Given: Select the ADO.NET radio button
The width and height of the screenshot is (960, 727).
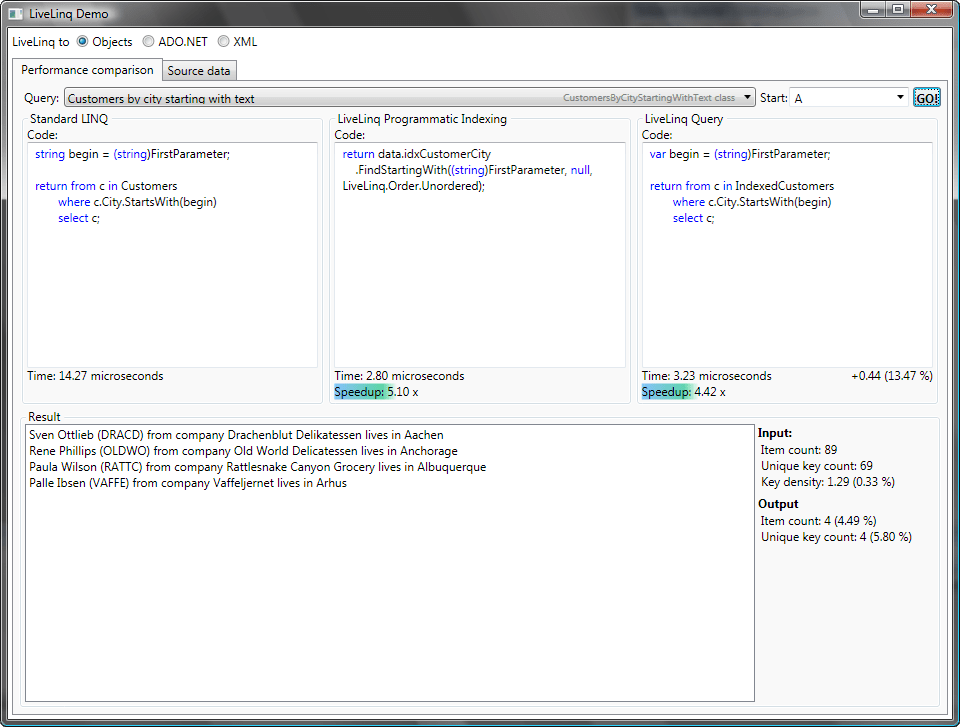Looking at the screenshot, I should point(148,42).
